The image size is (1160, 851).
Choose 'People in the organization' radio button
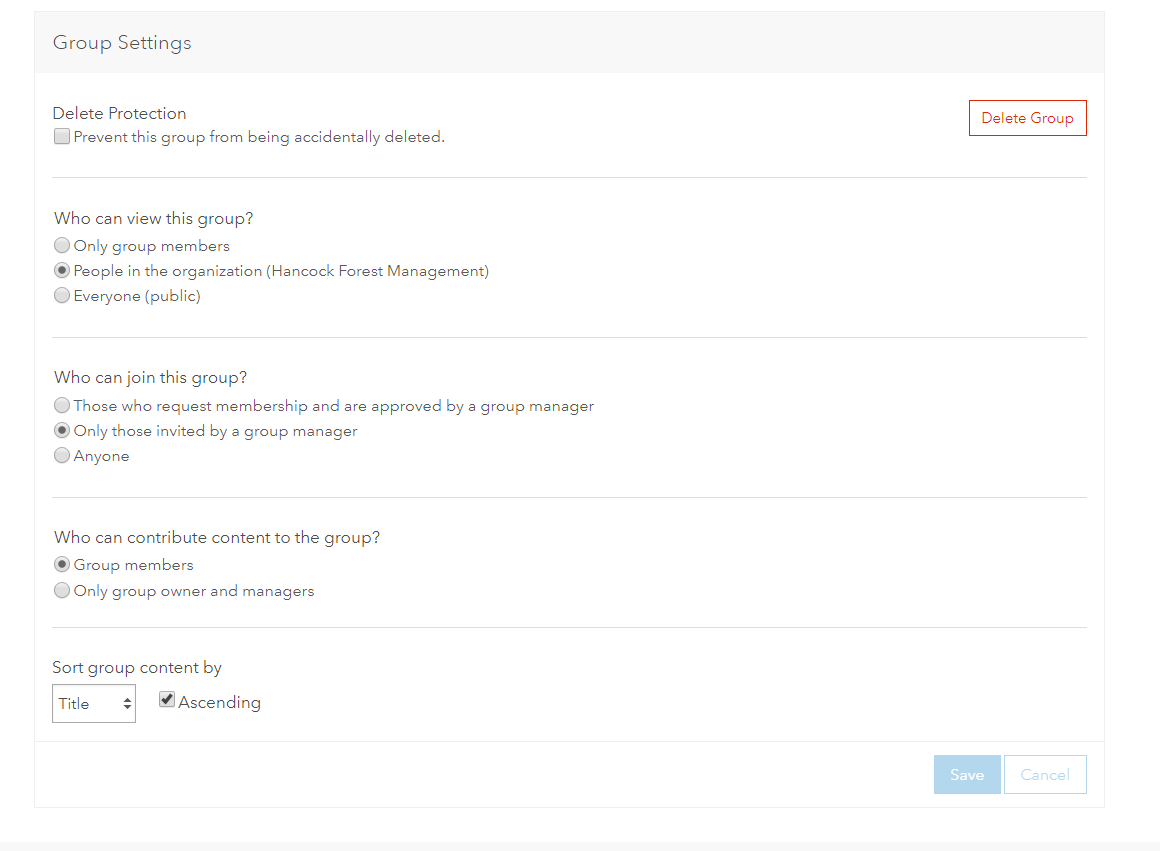(x=62, y=270)
